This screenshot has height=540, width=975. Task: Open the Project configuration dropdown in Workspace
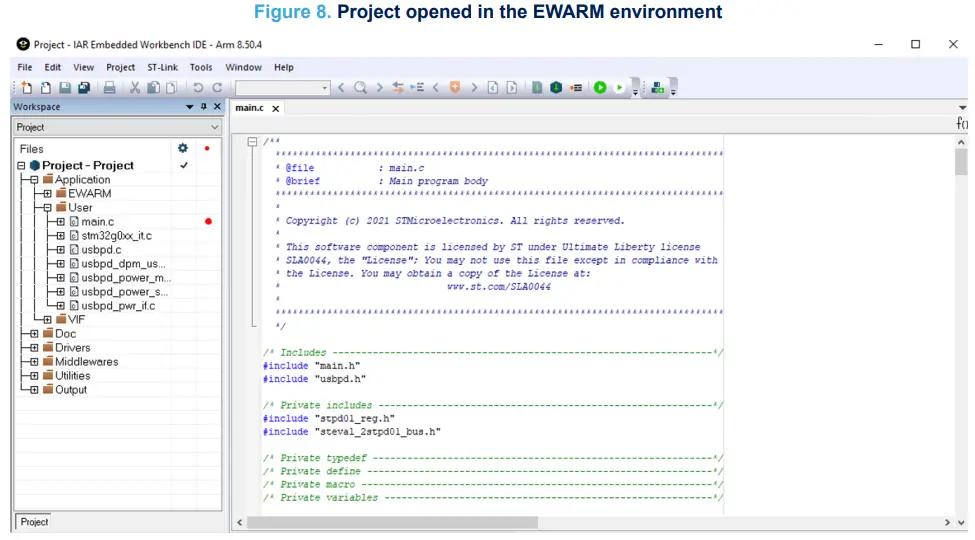click(x=118, y=127)
